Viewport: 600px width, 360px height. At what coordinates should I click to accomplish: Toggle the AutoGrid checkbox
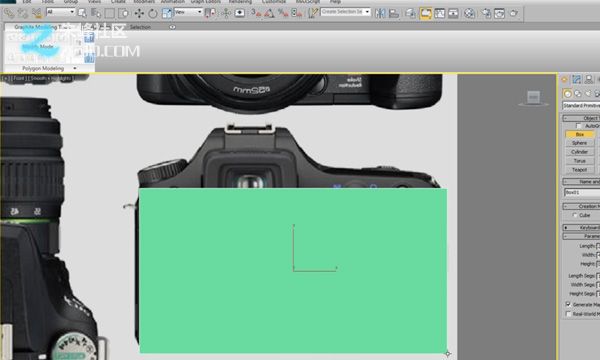[579, 126]
